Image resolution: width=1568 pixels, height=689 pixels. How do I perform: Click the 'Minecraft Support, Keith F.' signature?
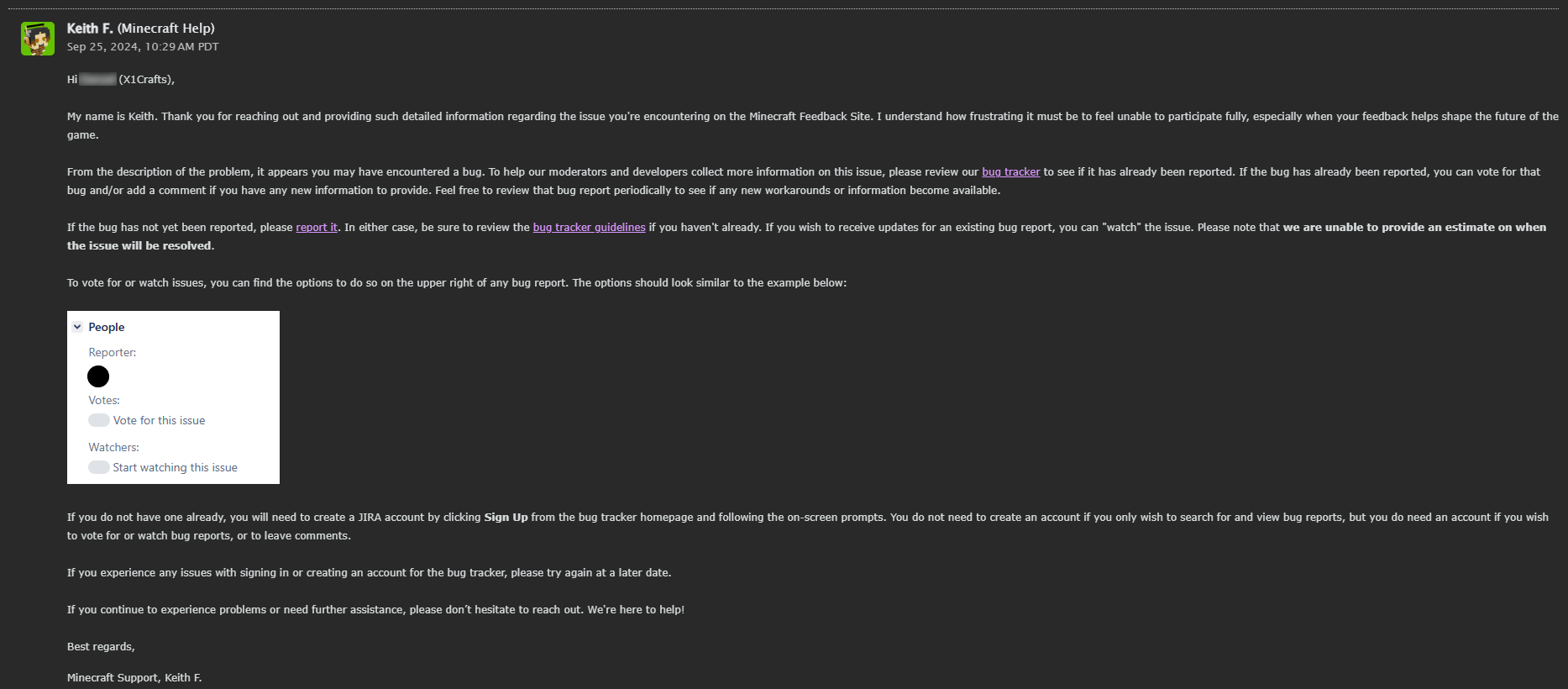click(134, 678)
